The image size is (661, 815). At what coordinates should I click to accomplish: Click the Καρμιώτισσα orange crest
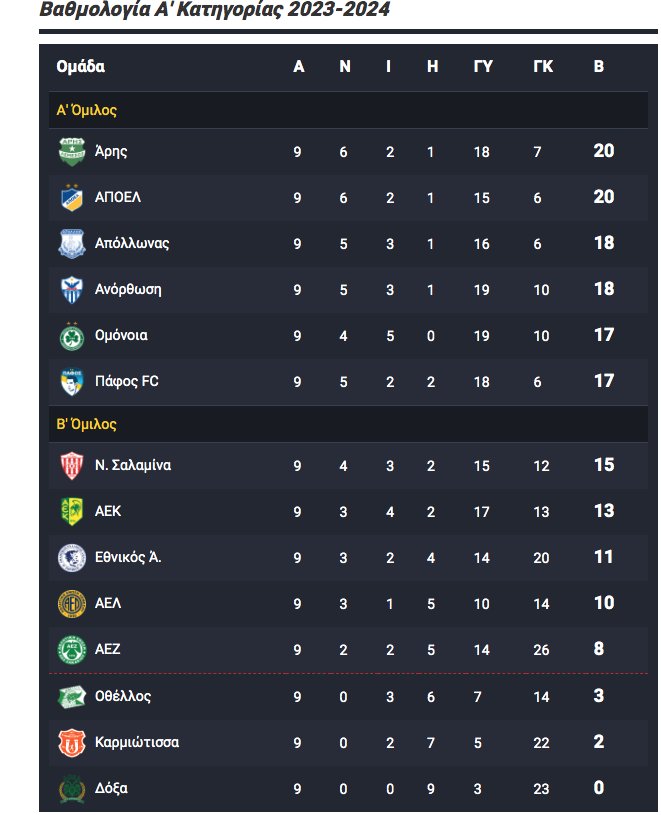(x=72, y=743)
